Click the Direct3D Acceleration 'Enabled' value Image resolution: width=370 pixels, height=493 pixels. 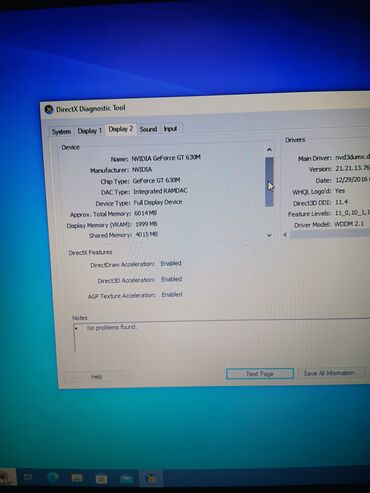171,279
